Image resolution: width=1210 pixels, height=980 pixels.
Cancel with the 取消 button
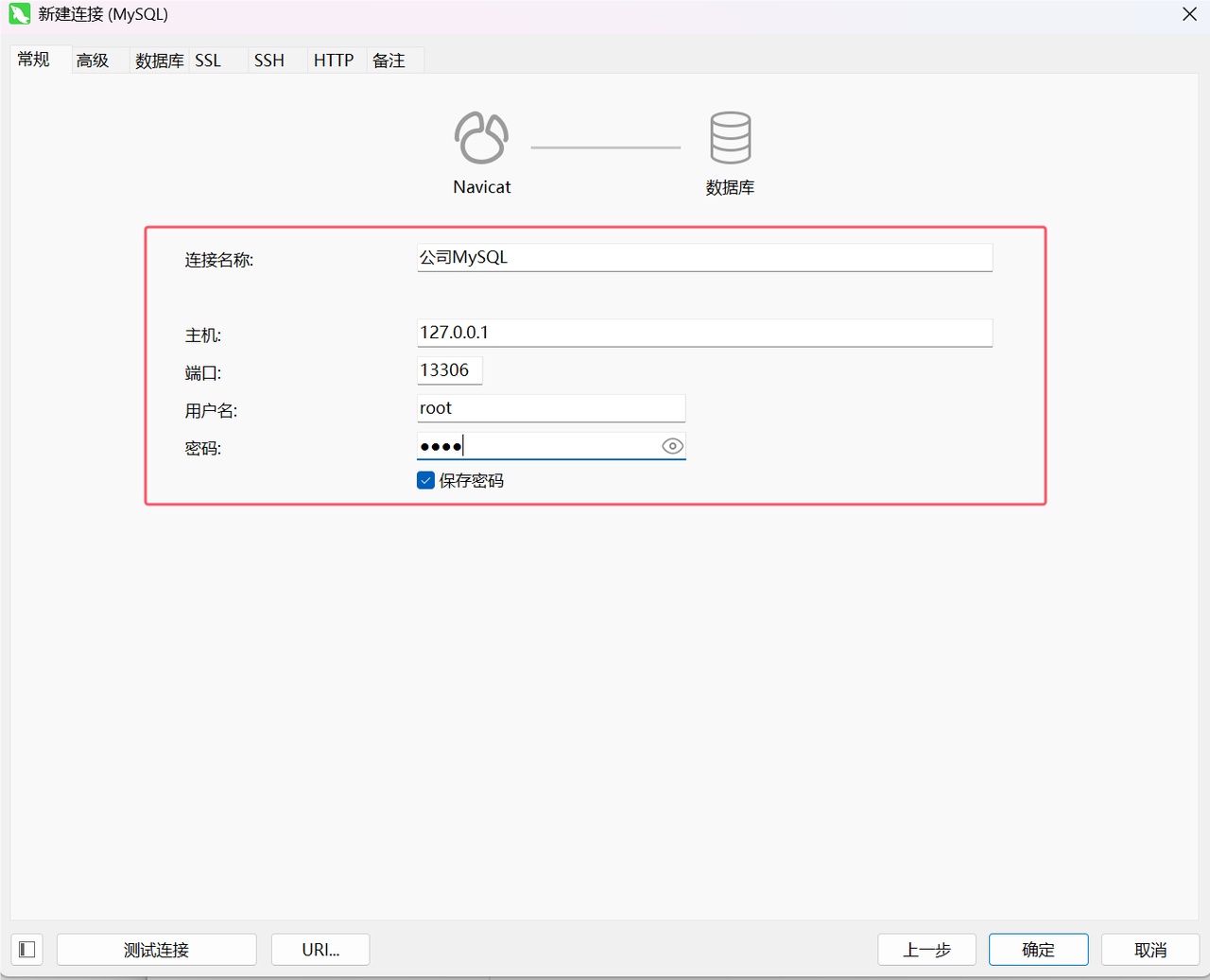(1150, 950)
